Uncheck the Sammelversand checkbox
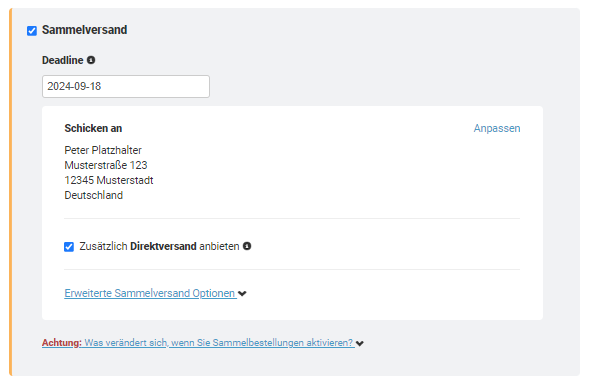This screenshot has height=383, width=589. click(32, 31)
